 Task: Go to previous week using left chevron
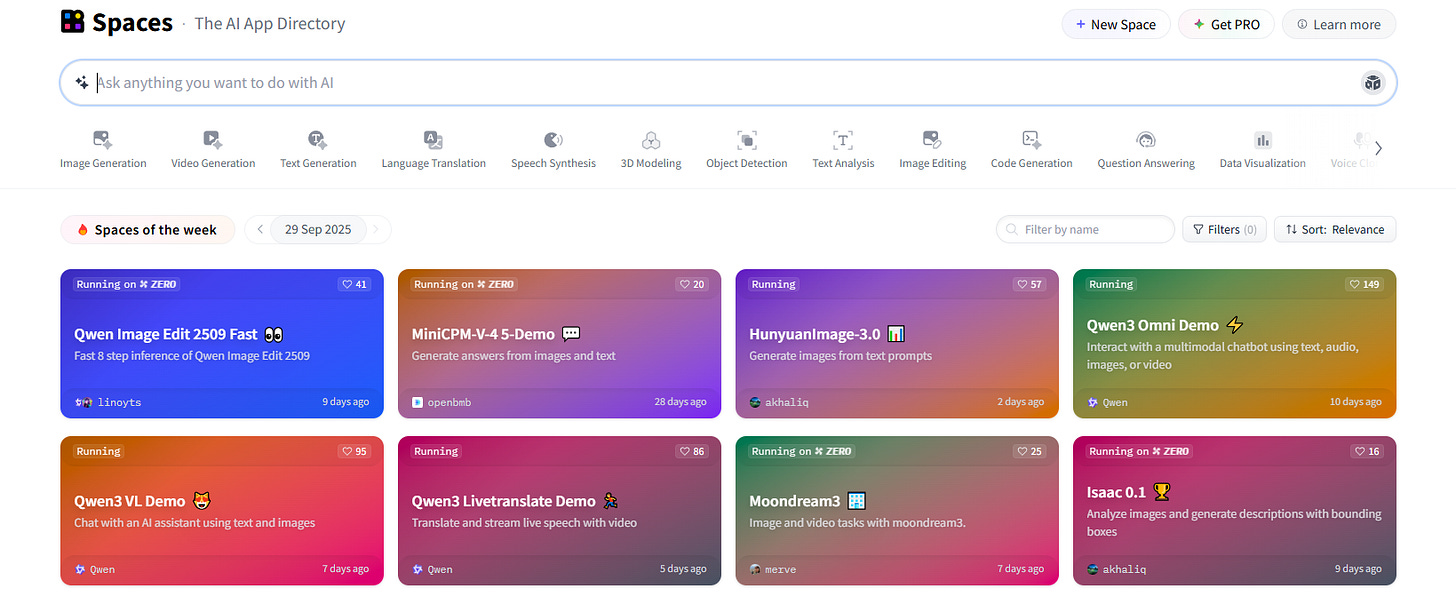[x=260, y=229]
